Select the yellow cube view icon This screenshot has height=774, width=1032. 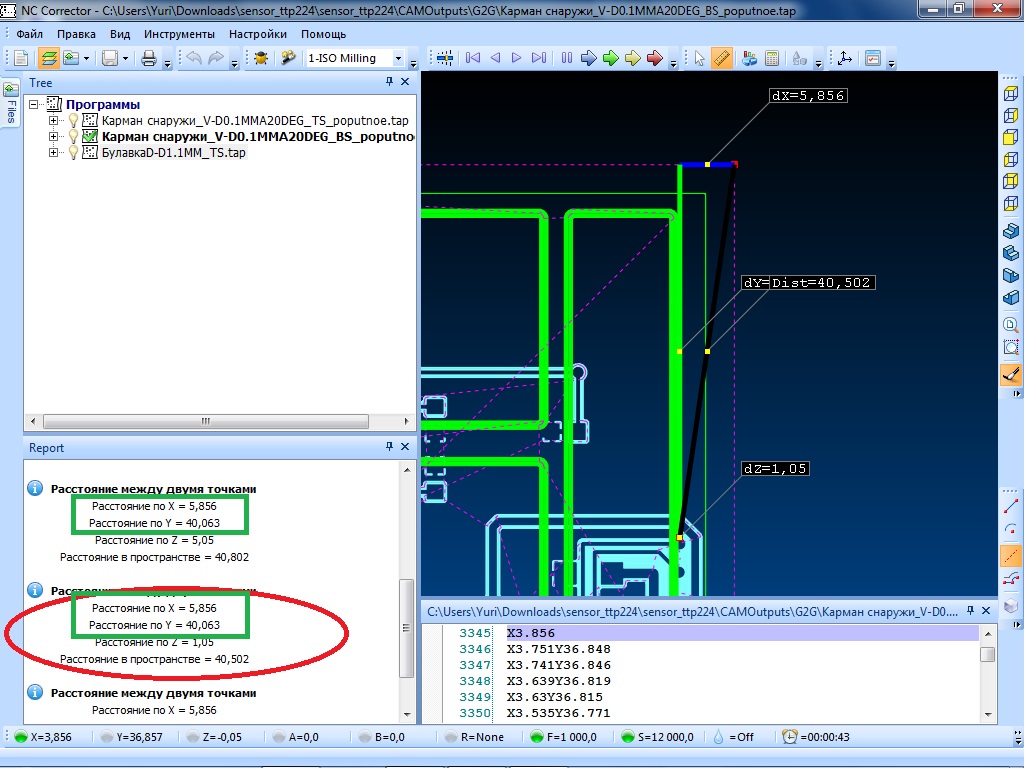[1011, 138]
